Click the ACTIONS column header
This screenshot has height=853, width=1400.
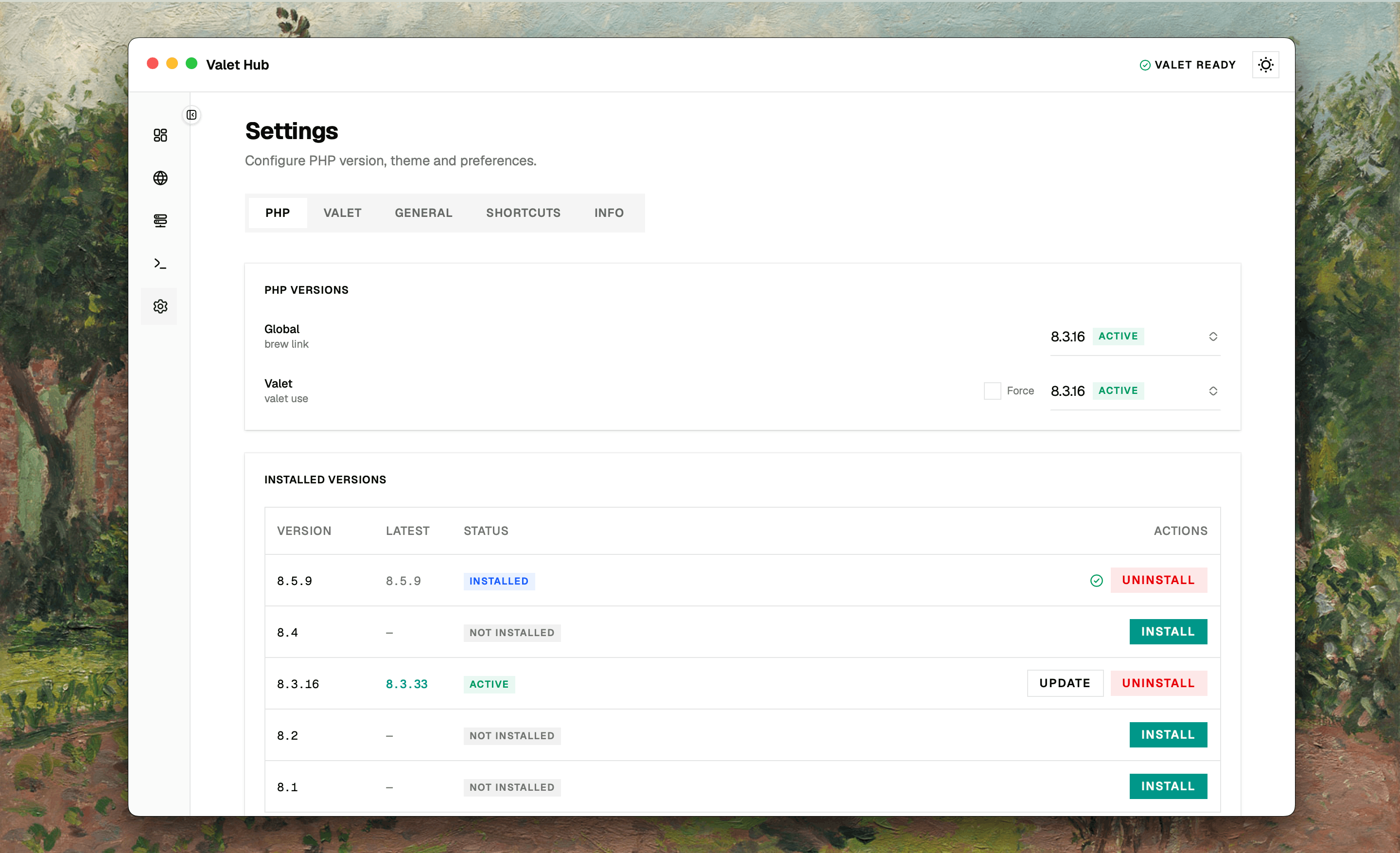1181,531
